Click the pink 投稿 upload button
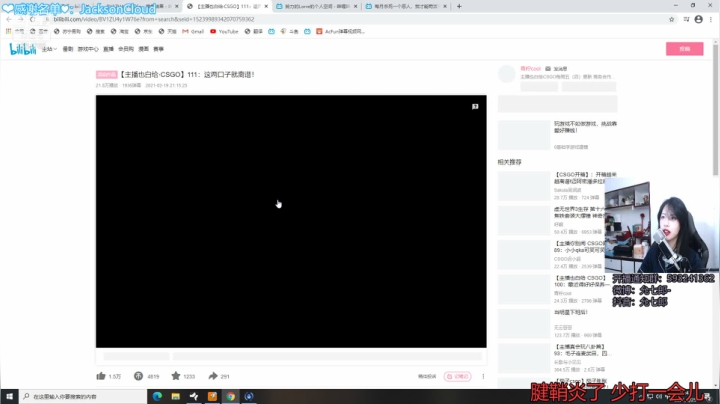 point(684,49)
